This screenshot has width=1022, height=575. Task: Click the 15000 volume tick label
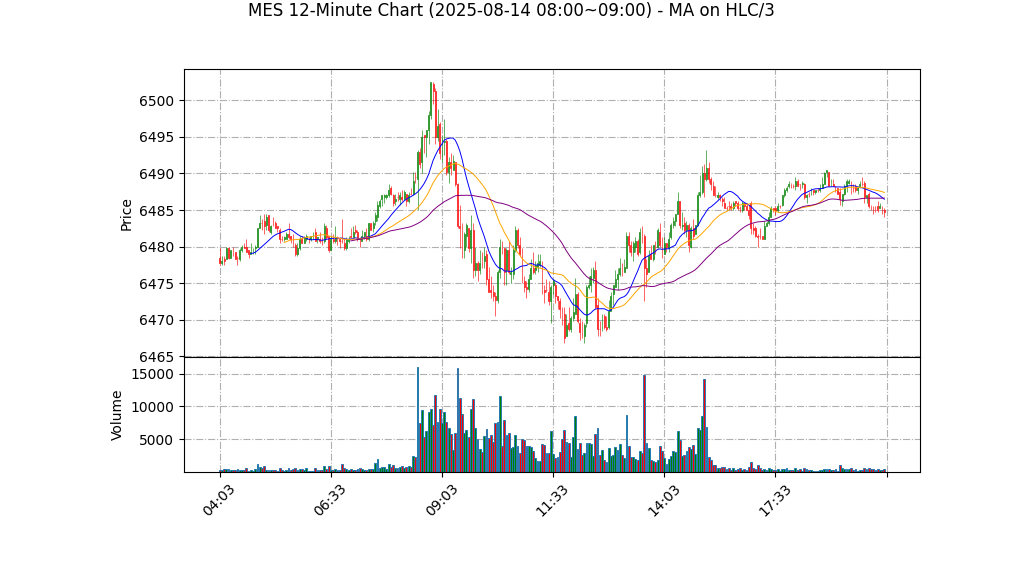pos(153,374)
